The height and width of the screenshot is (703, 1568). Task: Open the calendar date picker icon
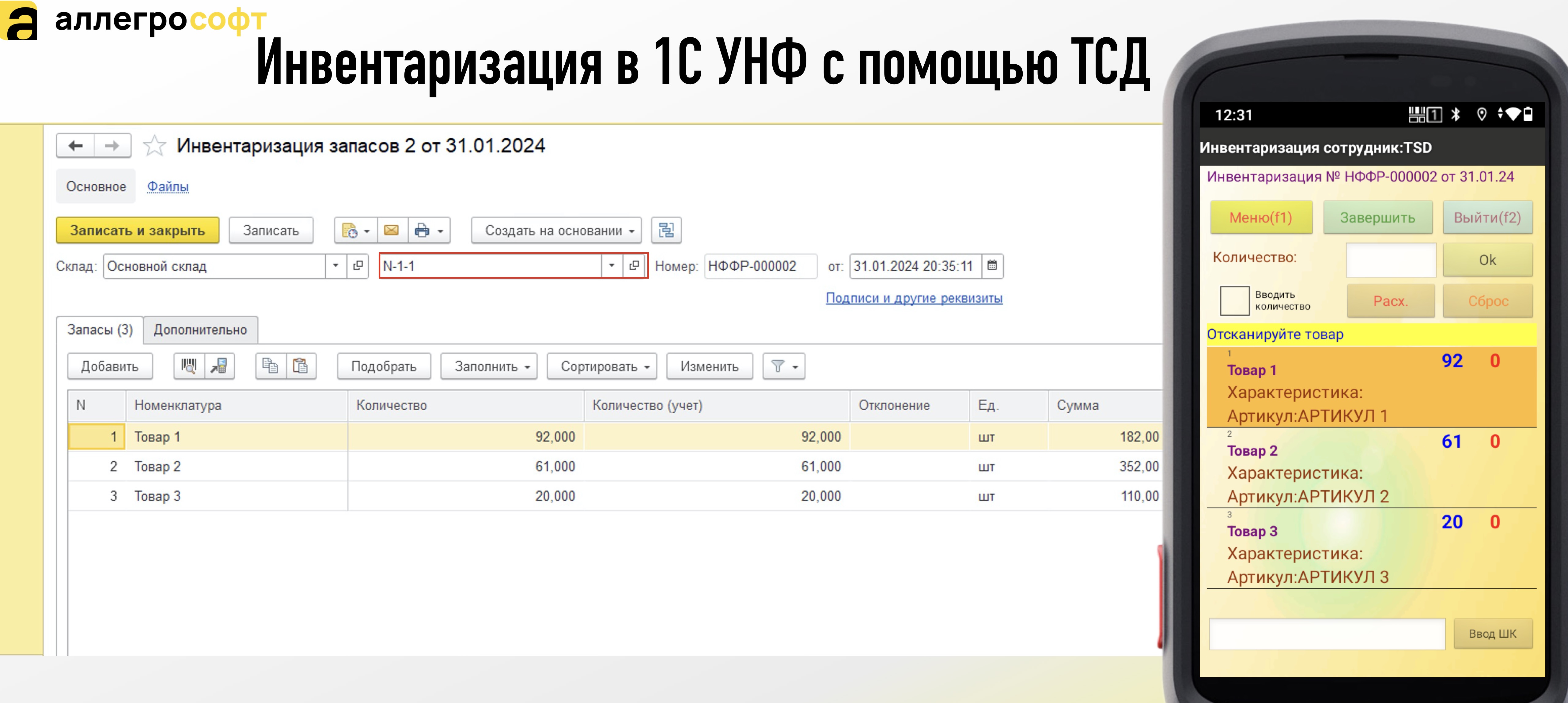click(992, 266)
